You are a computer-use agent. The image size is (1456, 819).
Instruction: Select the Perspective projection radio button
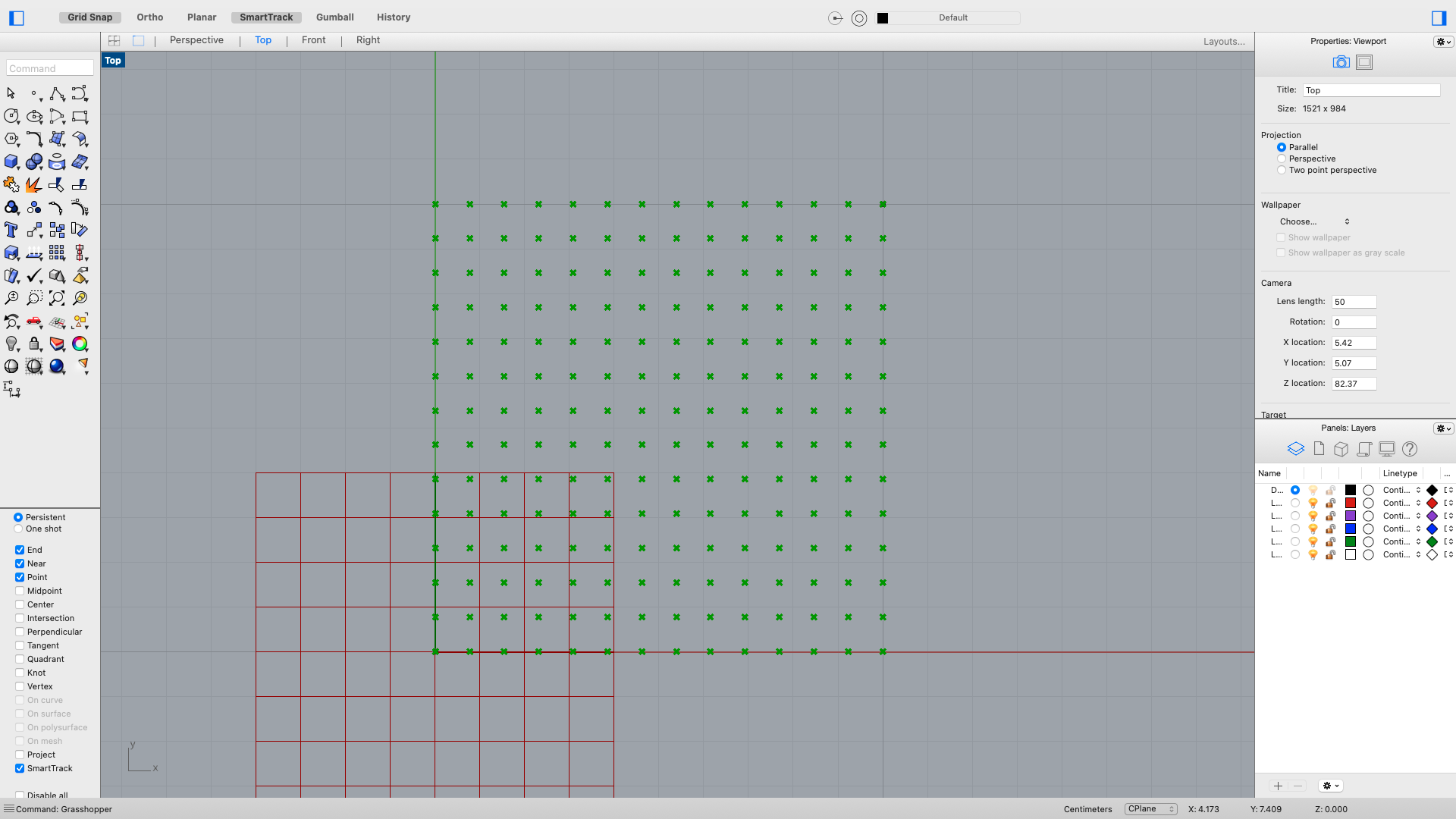coord(1282,158)
